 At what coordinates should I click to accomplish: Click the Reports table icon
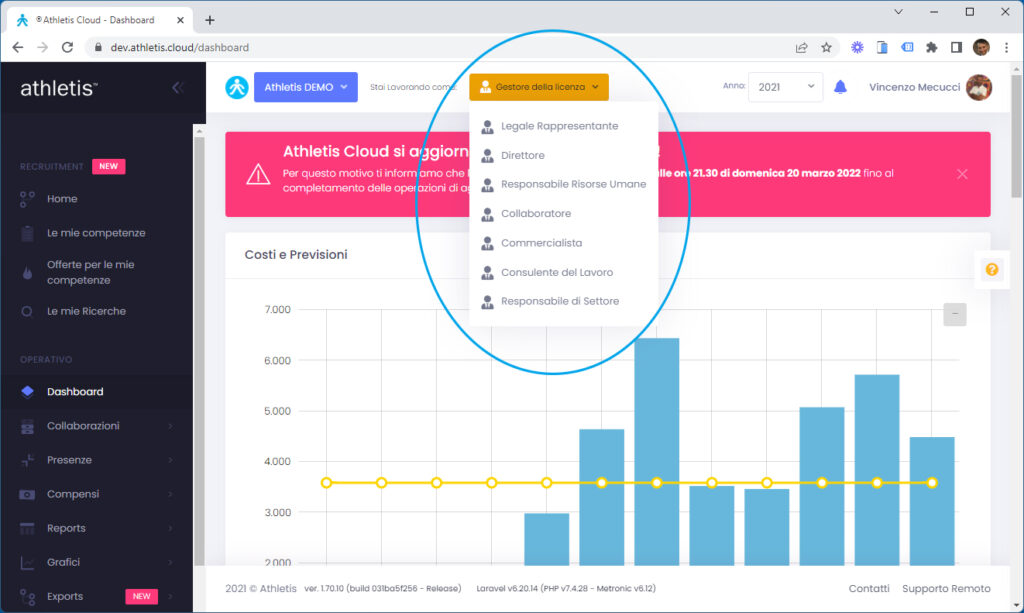pos(27,528)
